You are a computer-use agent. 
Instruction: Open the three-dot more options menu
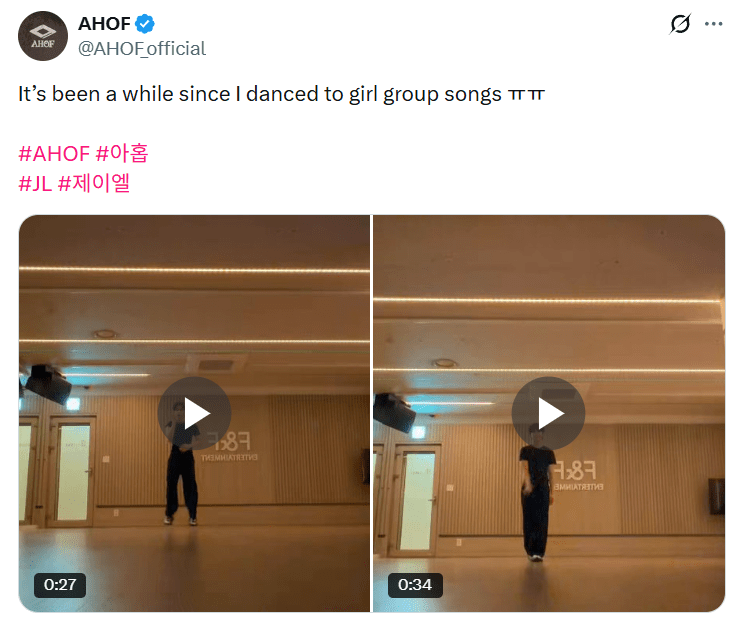tap(713, 24)
